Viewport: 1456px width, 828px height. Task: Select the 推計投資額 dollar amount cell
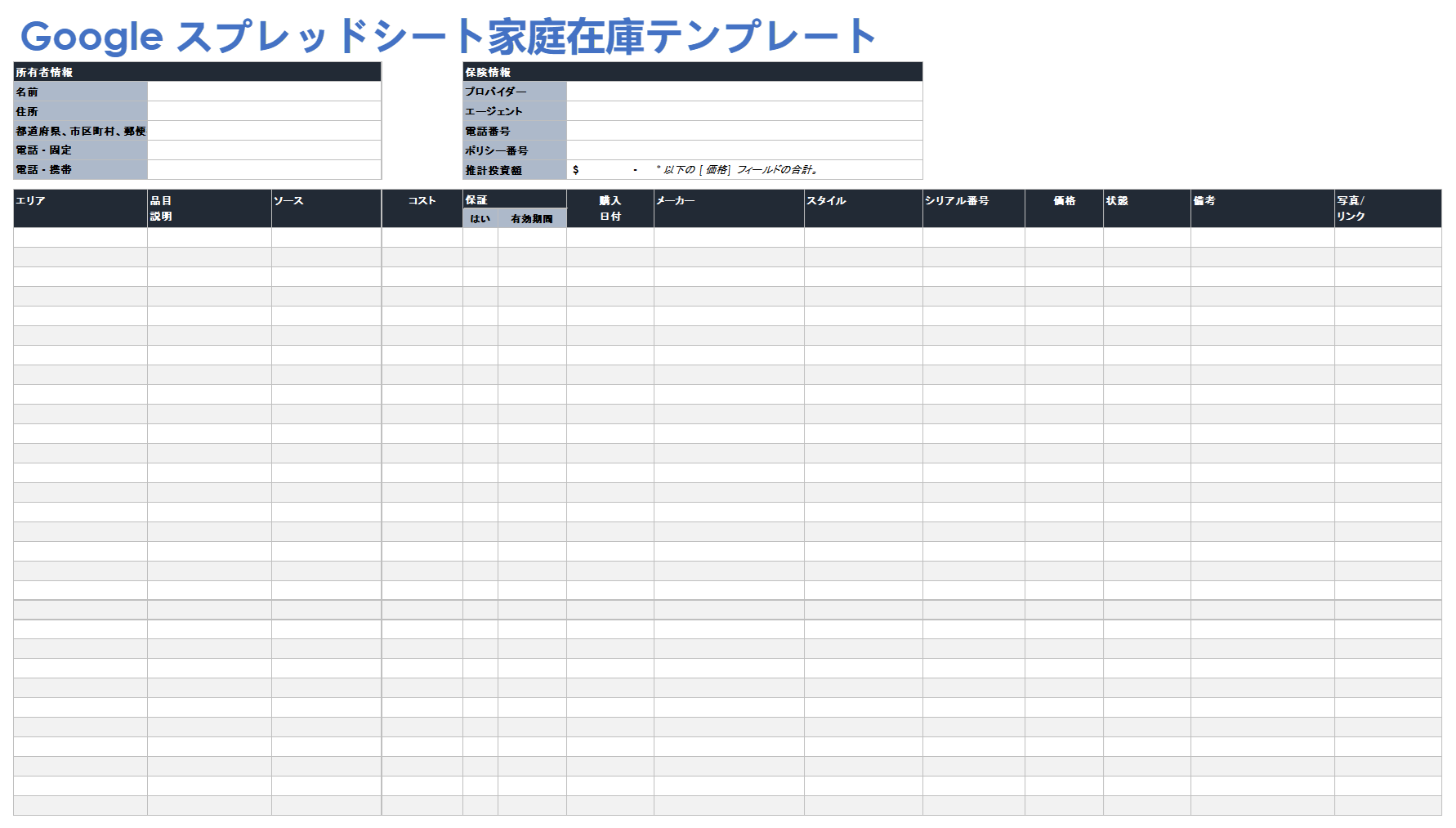pos(610,170)
